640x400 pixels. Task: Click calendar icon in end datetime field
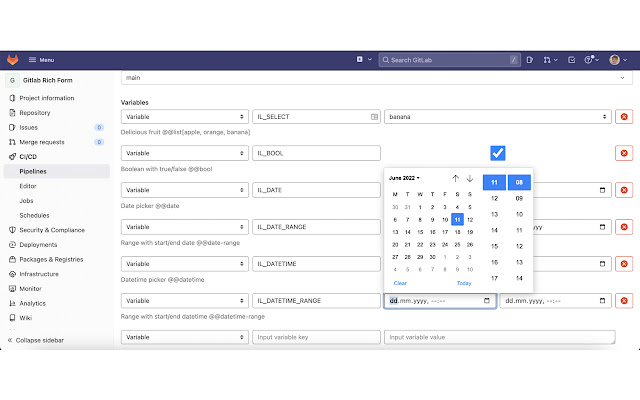[602, 301]
